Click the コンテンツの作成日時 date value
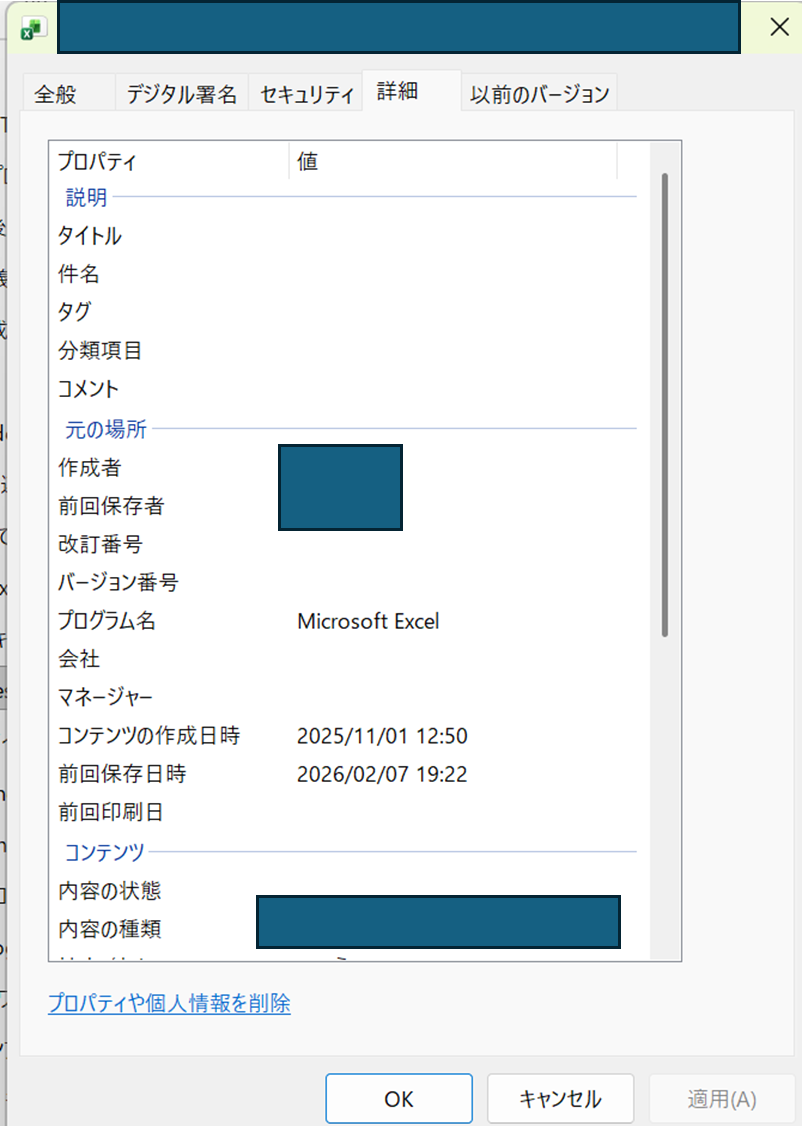The width and height of the screenshot is (802, 1126). tap(382, 737)
